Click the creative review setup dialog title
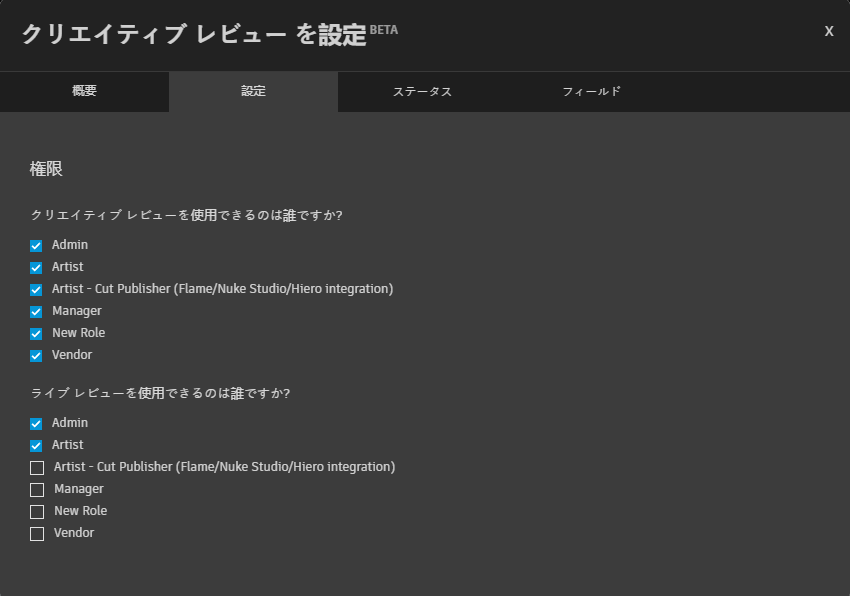 pyautogui.click(x=188, y=33)
